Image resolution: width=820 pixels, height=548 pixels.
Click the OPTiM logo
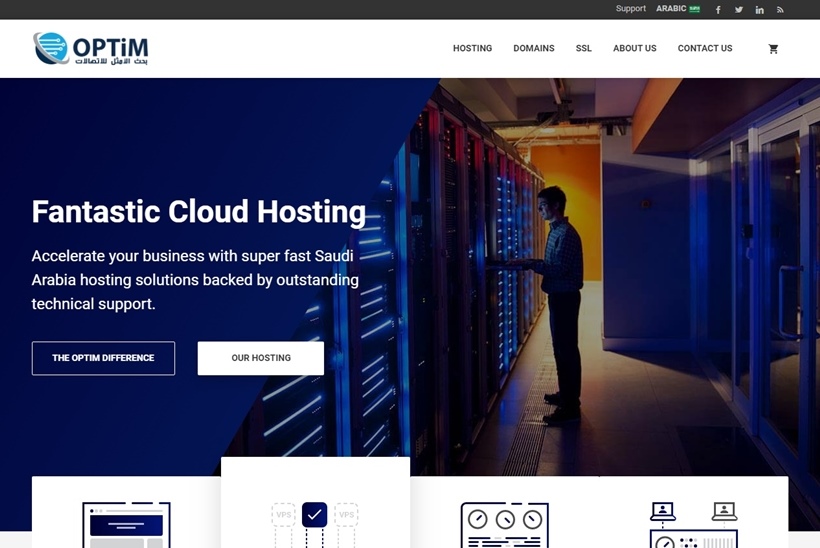(90, 48)
